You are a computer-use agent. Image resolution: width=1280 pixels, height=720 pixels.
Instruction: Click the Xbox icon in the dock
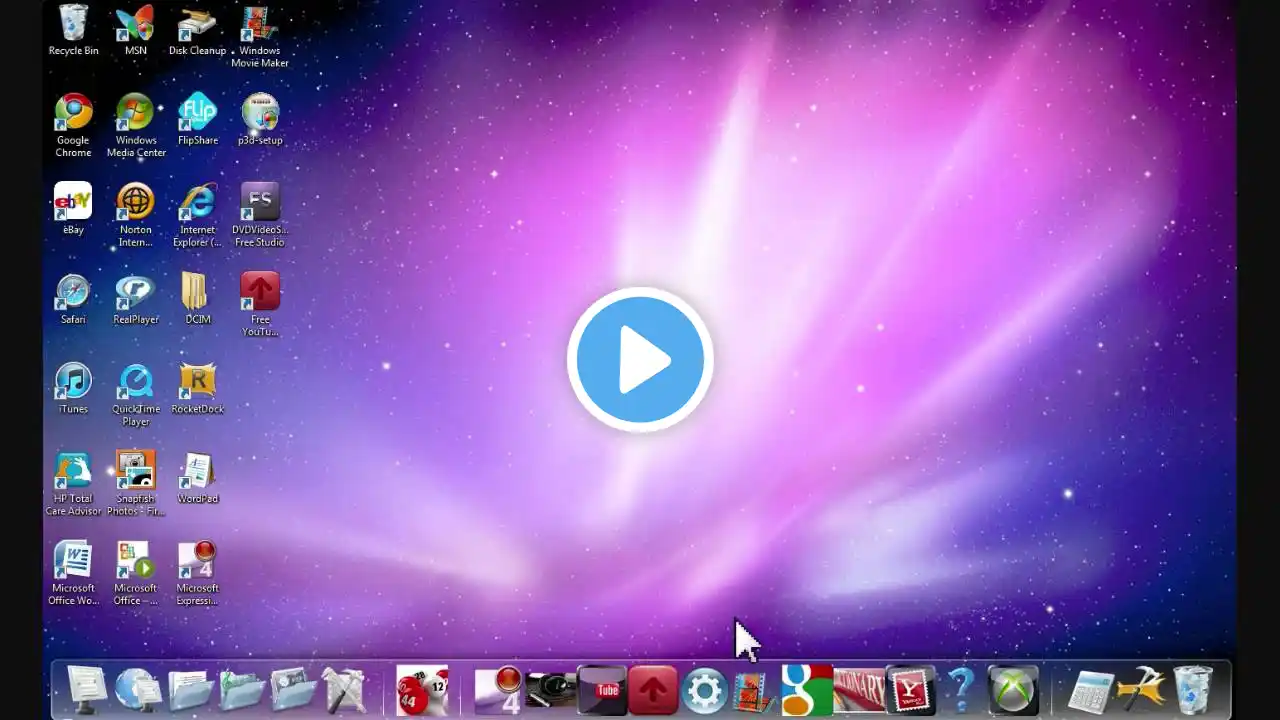coord(1012,690)
